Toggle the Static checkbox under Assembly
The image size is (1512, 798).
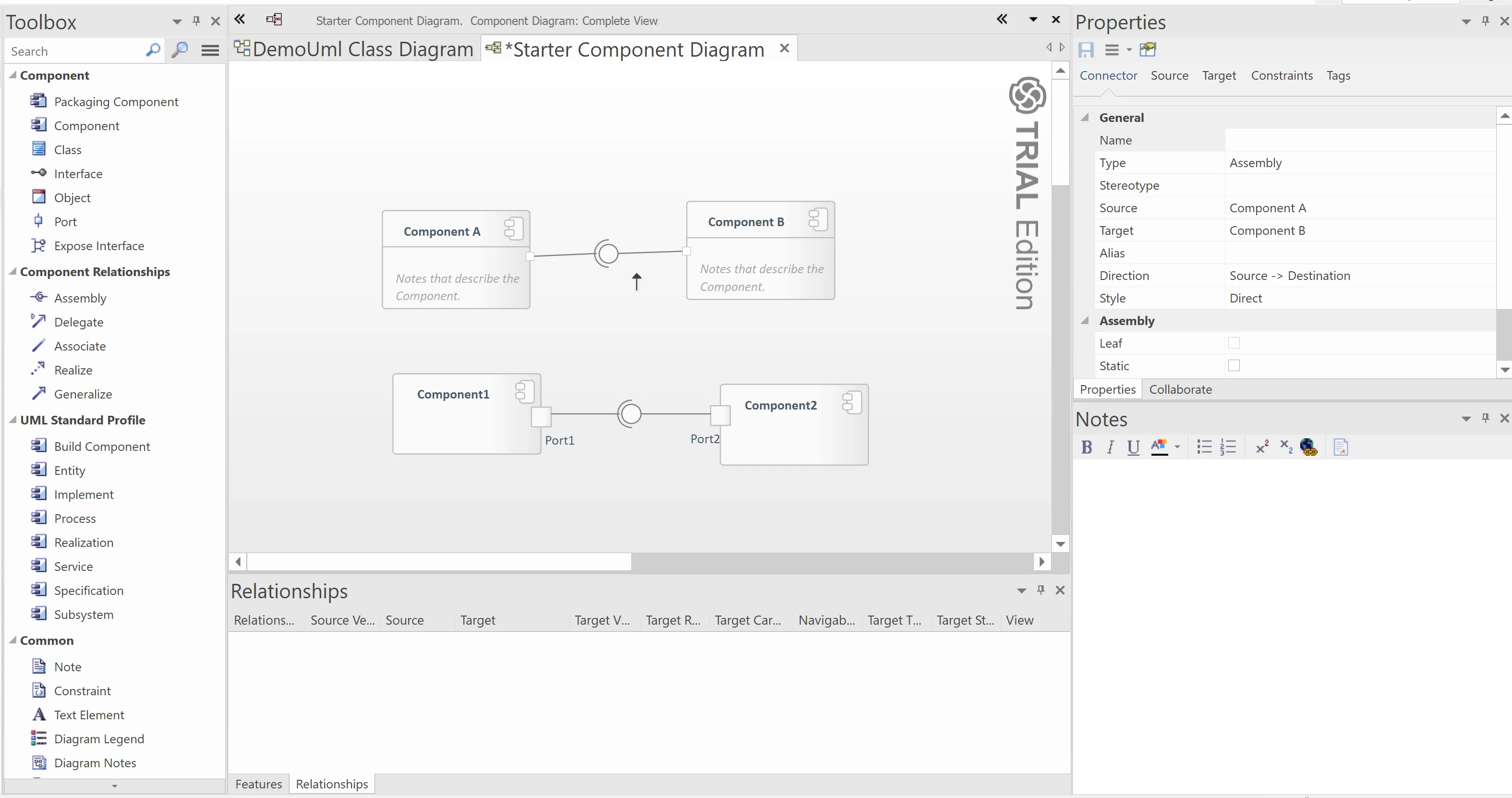(1233, 365)
